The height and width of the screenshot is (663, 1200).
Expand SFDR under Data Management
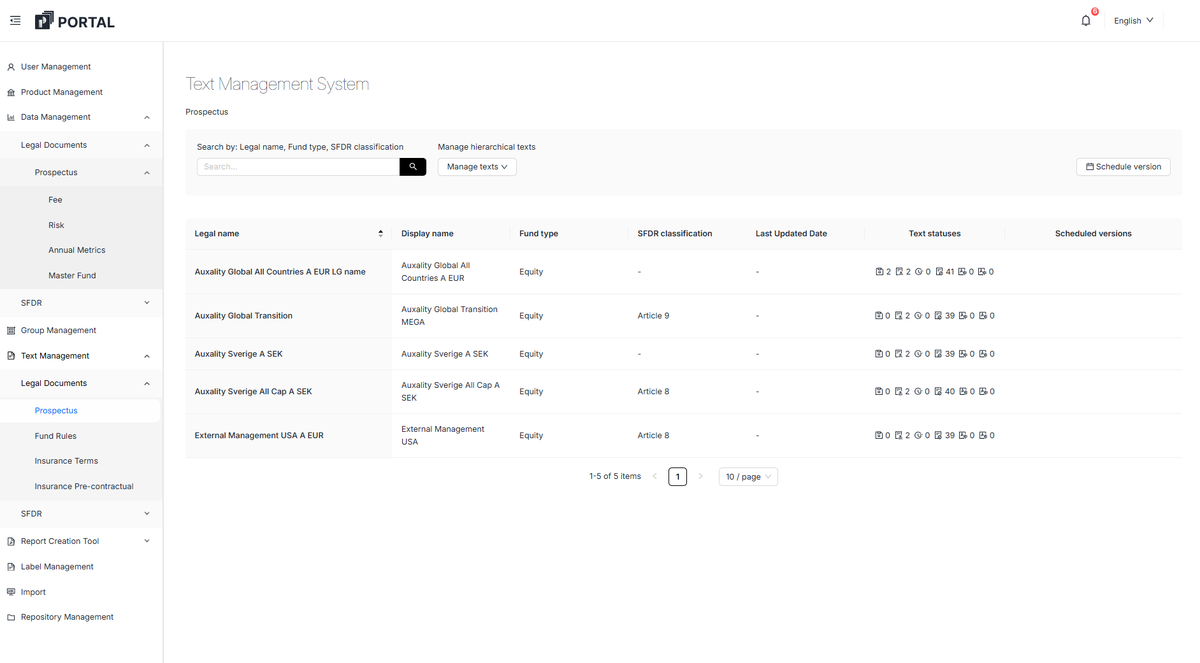(x=147, y=303)
